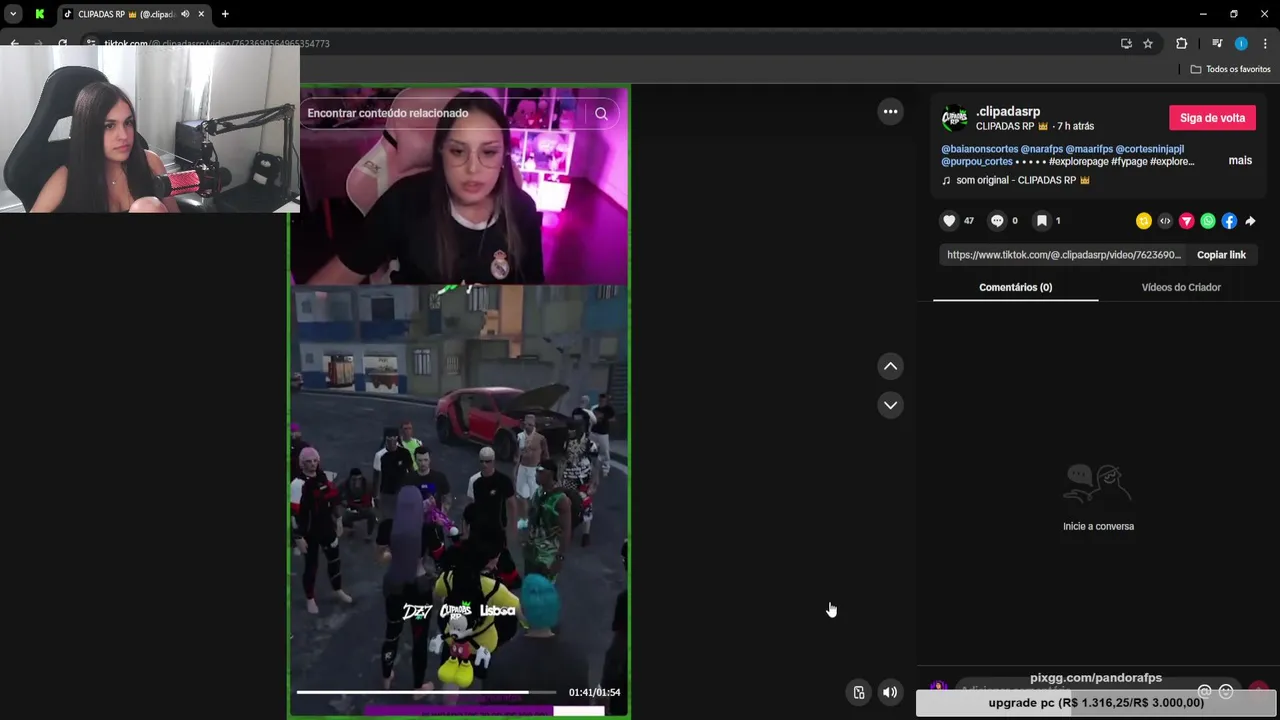
Task: Open the @purpou_cortes mention
Action: coord(977,162)
